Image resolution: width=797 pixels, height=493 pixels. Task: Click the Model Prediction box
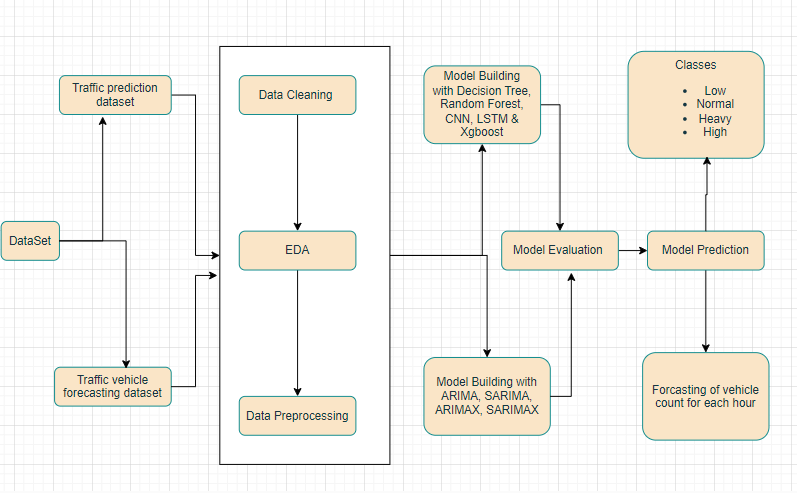click(x=706, y=250)
